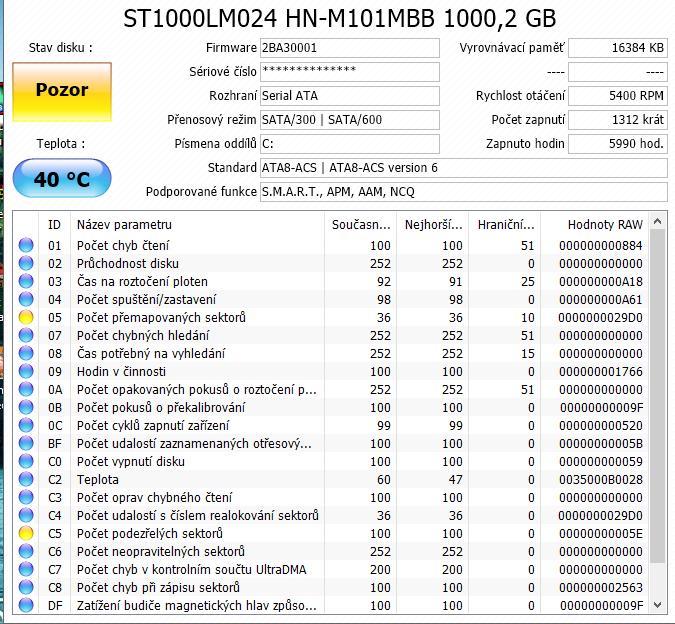Viewport: 675px width, 624px height.
Task: Select row Počet chyb čtení
Action: [331, 245]
